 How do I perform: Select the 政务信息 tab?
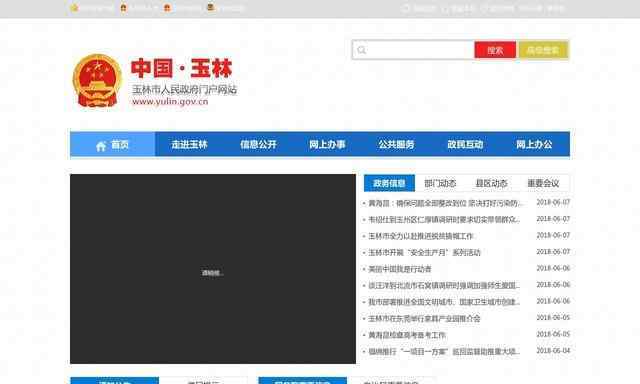pyautogui.click(x=389, y=183)
